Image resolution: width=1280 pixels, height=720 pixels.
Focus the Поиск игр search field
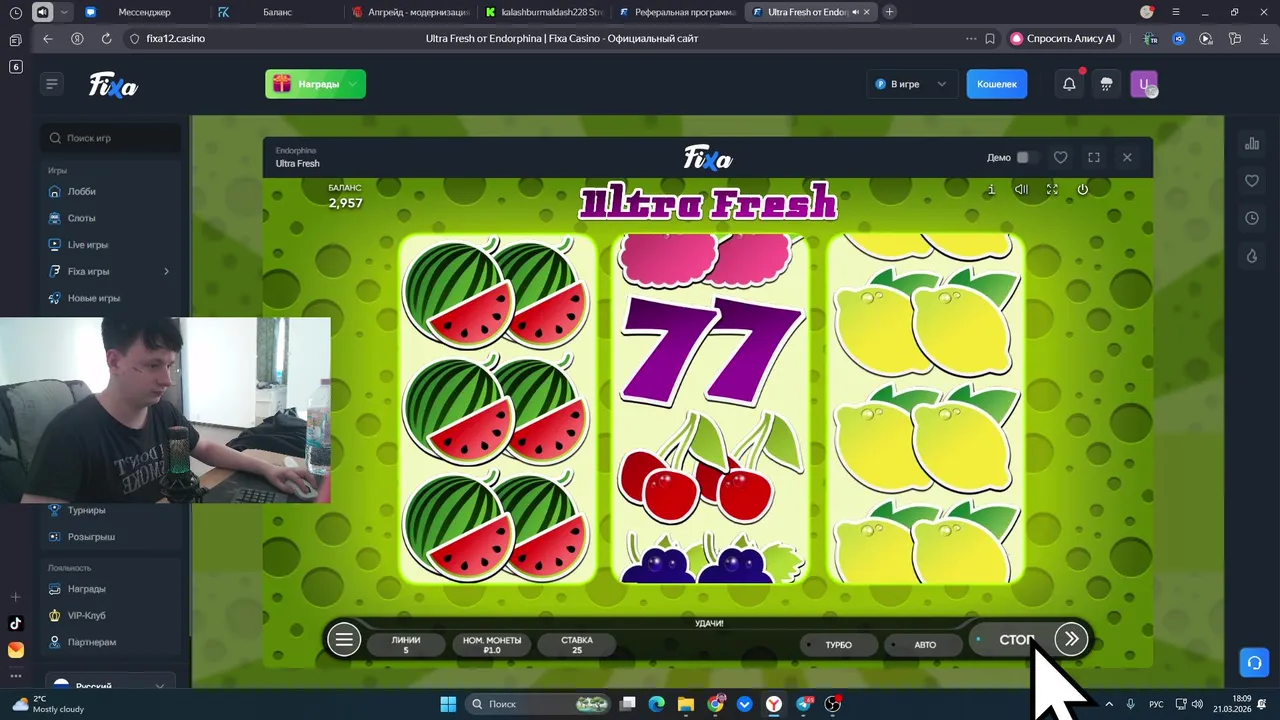tap(111, 138)
